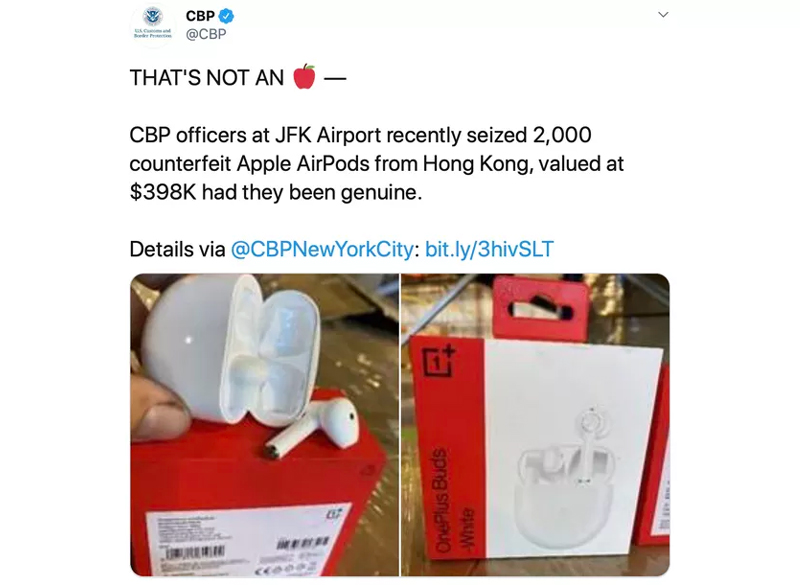Open the @CBP handle link
The height and width of the screenshot is (585, 800).
[x=206, y=34]
